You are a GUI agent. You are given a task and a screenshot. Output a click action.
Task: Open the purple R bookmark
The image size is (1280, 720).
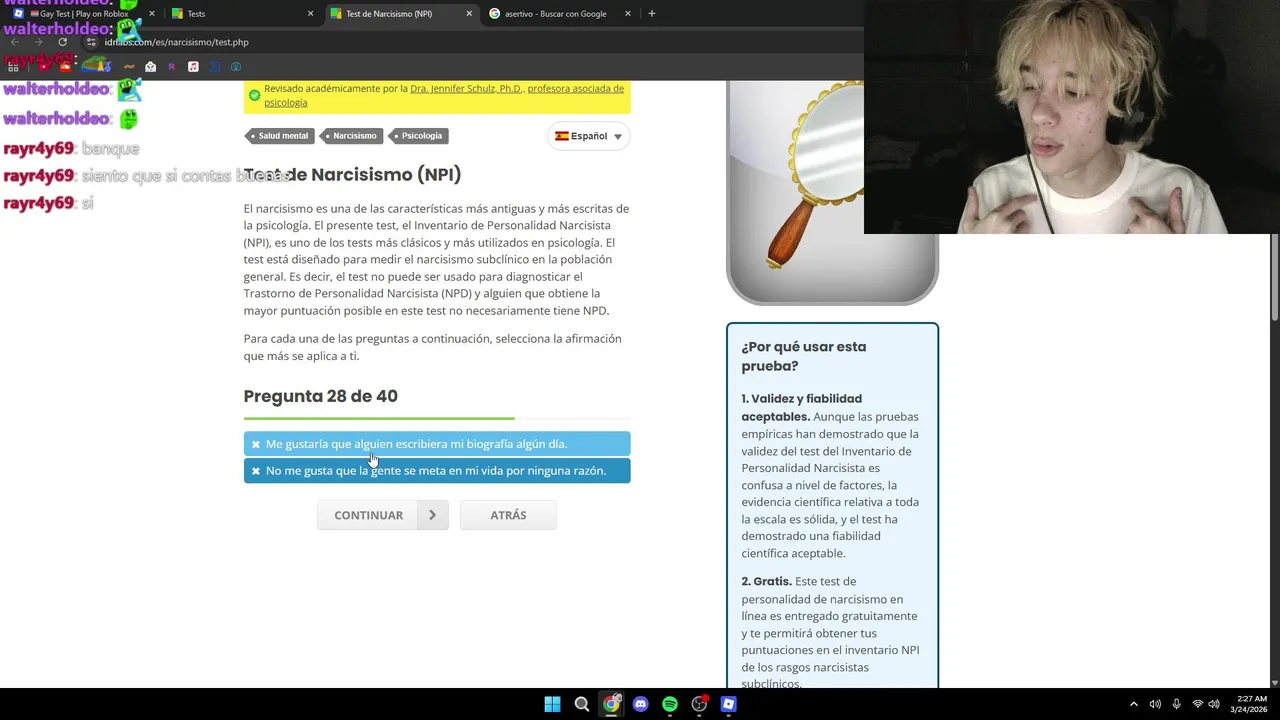(x=172, y=67)
